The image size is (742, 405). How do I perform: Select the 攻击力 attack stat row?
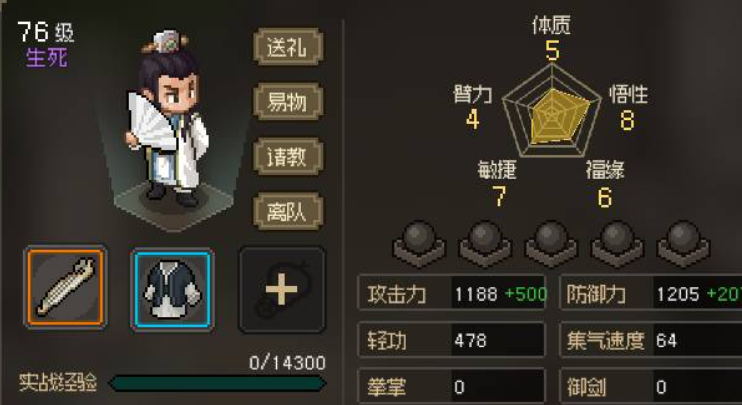[x=452, y=293]
